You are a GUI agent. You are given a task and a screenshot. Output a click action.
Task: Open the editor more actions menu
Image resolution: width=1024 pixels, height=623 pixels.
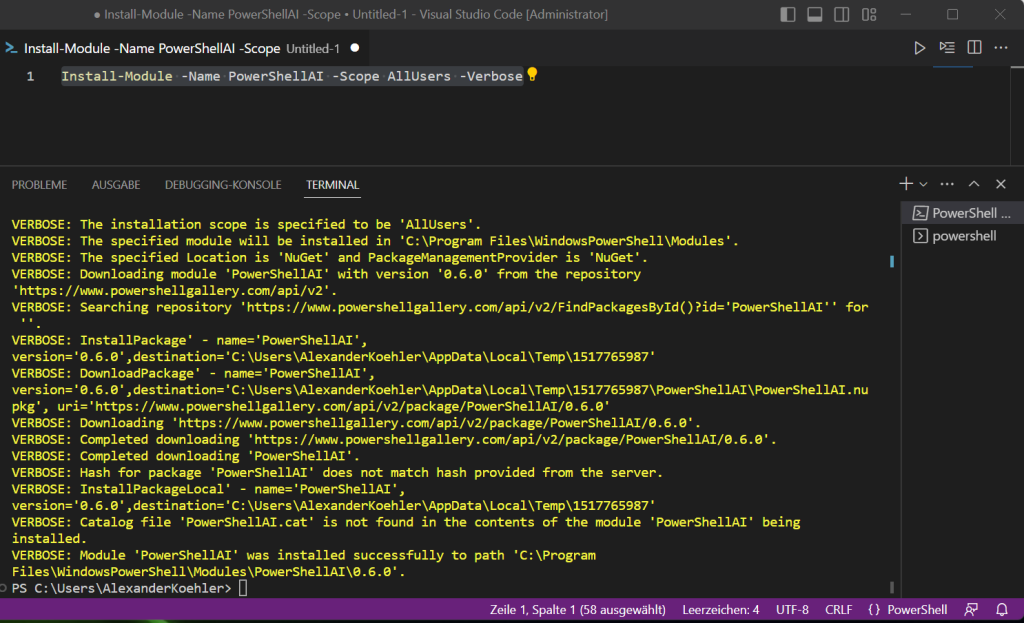tap(1001, 48)
